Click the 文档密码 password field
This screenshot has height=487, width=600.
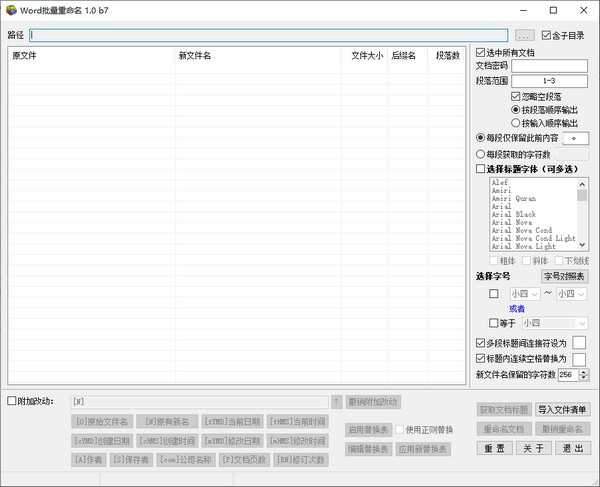click(549, 66)
